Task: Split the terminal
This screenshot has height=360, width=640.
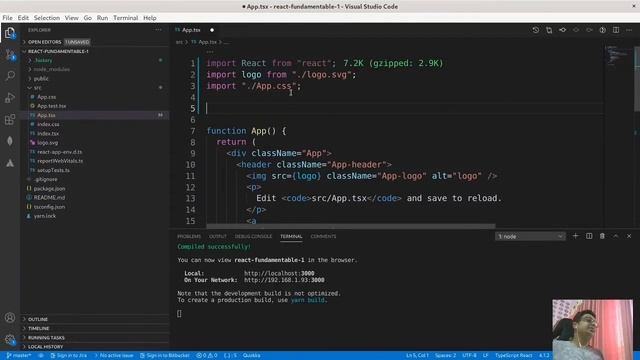Action: pos(589,236)
